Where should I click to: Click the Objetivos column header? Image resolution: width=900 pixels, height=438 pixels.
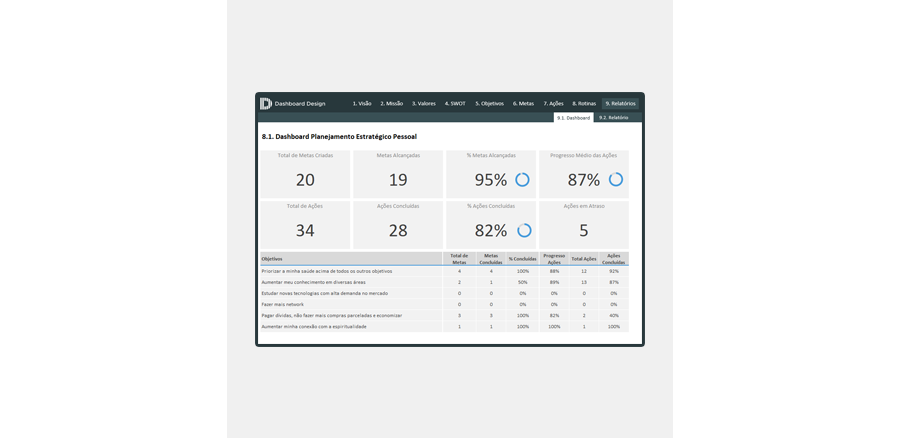(350, 258)
